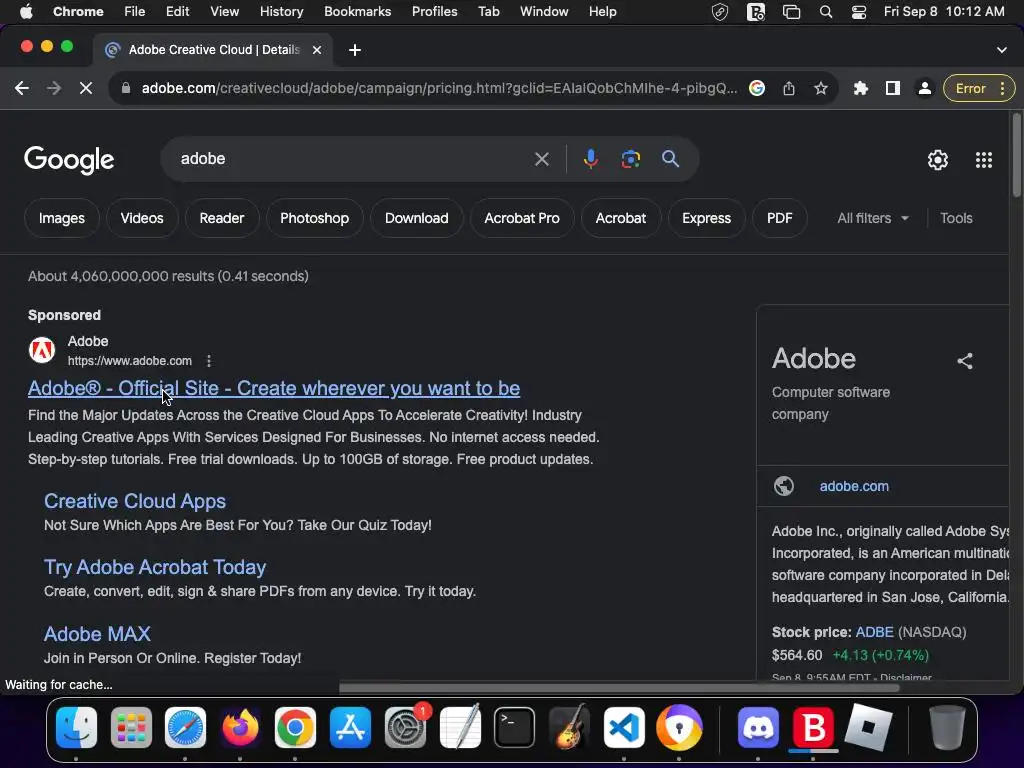Open the Creative Cloud Apps link
Viewport: 1024px width, 768px height.
coord(135,501)
